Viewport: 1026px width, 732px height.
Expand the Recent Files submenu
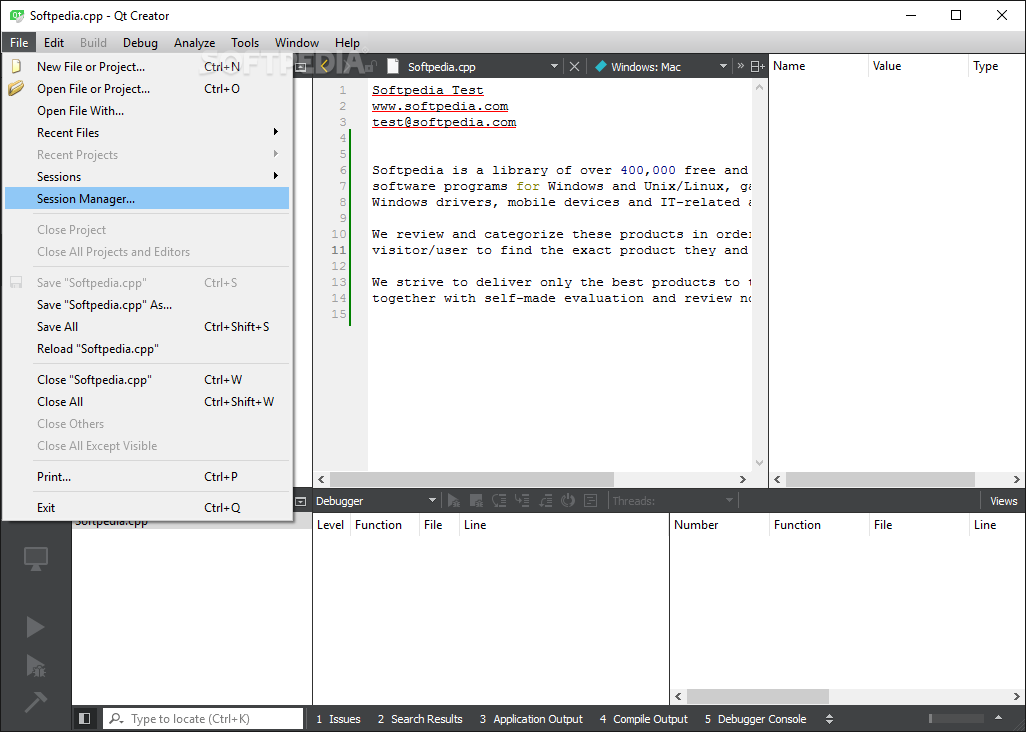[147, 133]
